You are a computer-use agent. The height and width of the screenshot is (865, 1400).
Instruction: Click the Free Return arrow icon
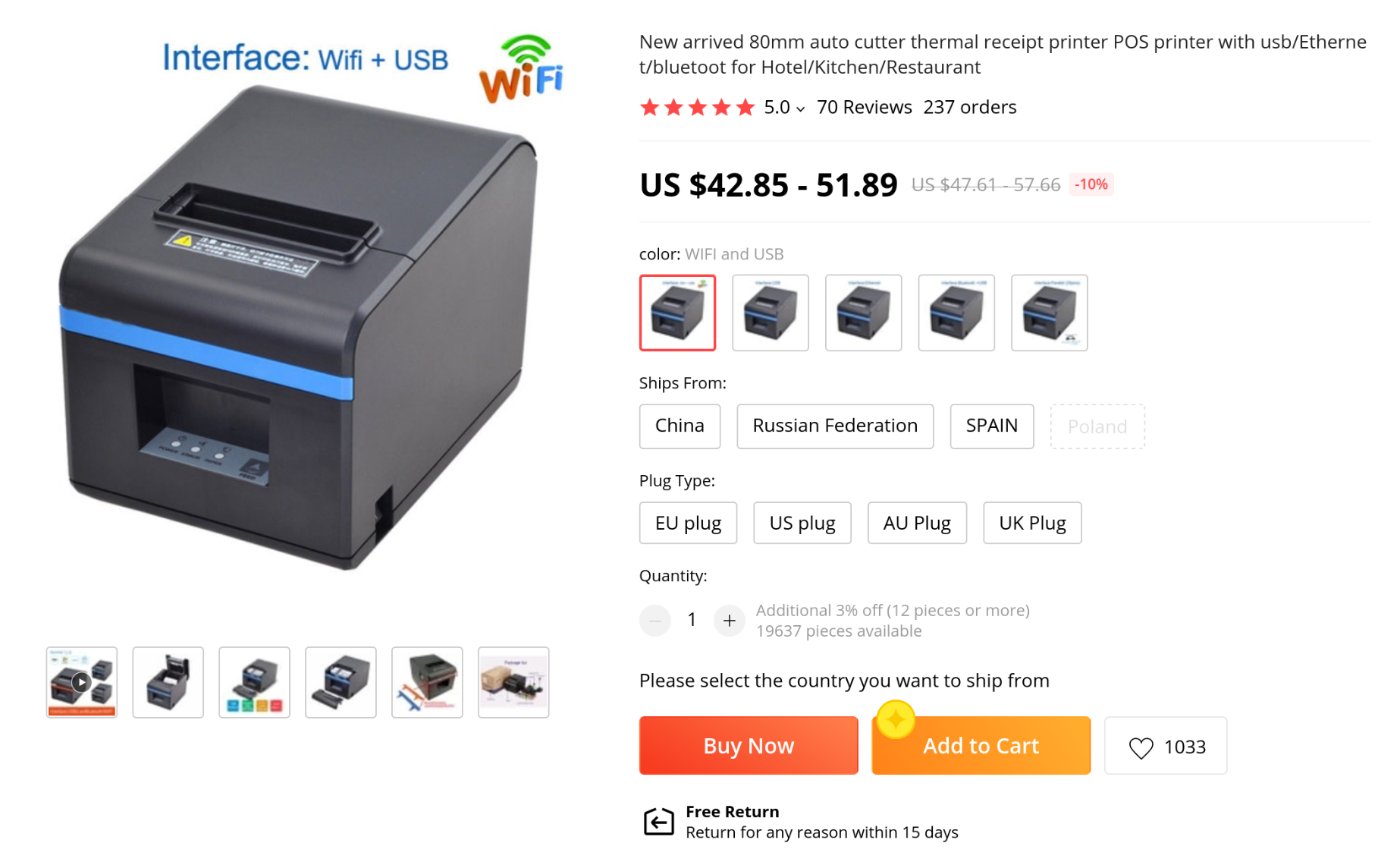tap(658, 822)
